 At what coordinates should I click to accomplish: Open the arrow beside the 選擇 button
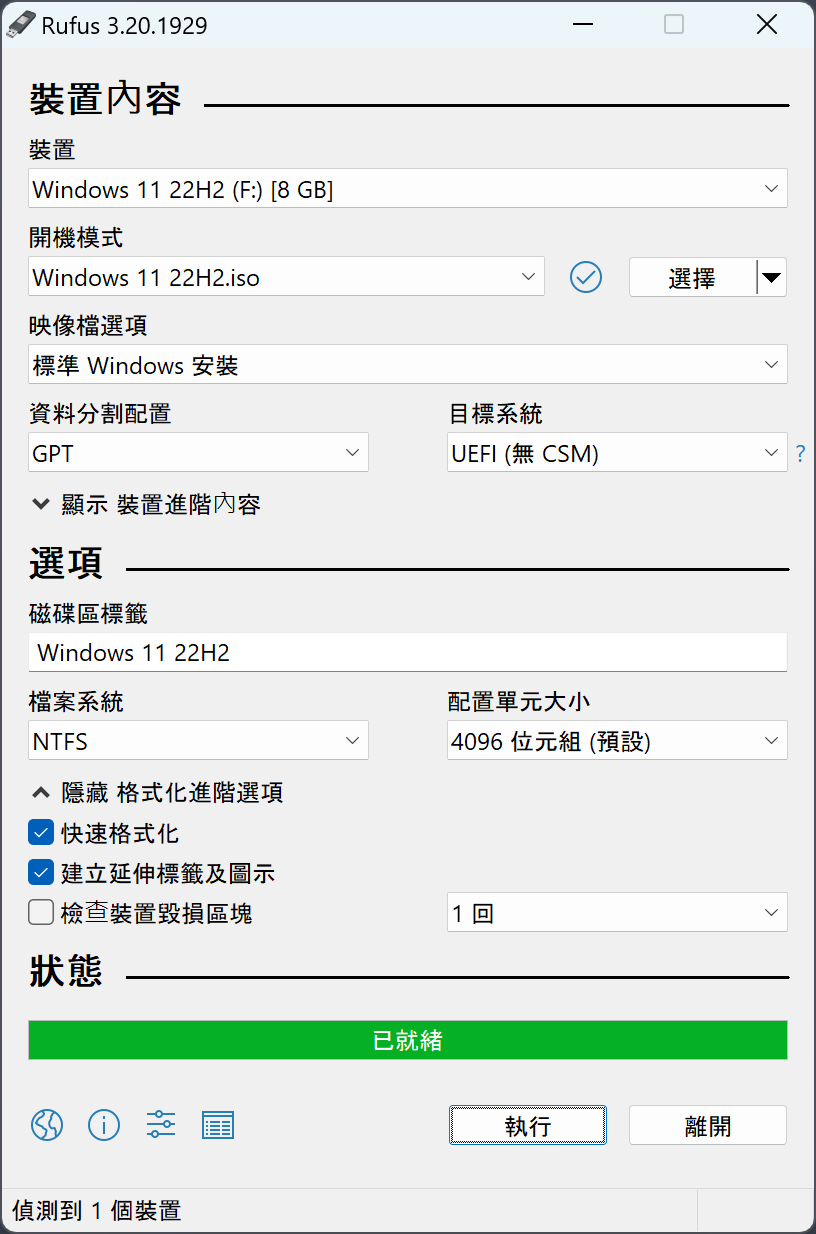point(771,277)
